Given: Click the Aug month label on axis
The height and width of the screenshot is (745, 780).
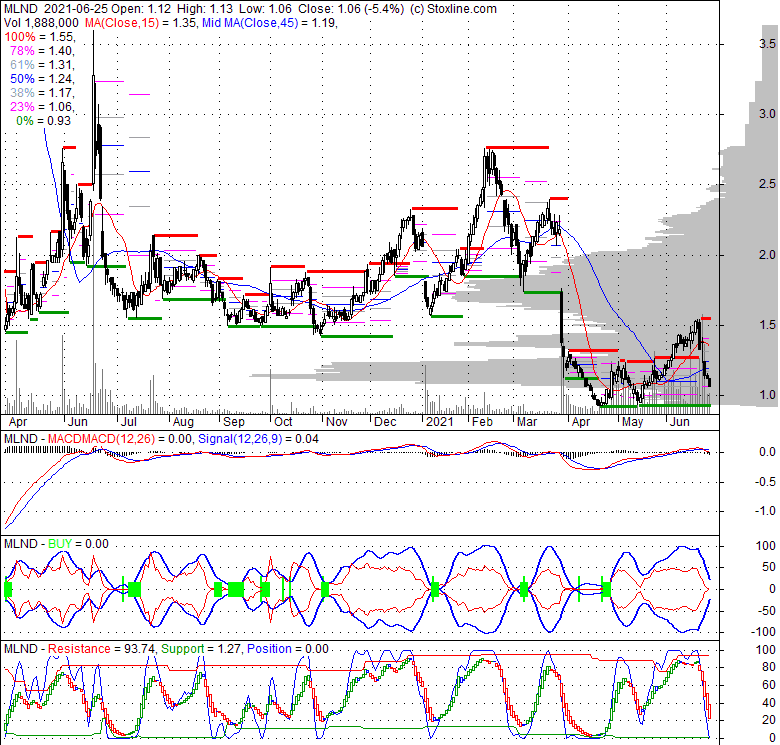Looking at the screenshot, I should point(183,422).
